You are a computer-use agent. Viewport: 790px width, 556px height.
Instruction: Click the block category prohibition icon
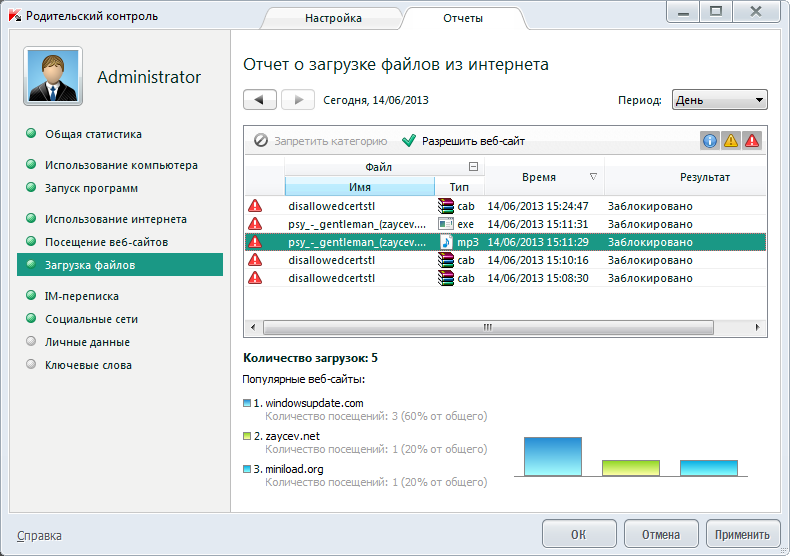coord(260,140)
